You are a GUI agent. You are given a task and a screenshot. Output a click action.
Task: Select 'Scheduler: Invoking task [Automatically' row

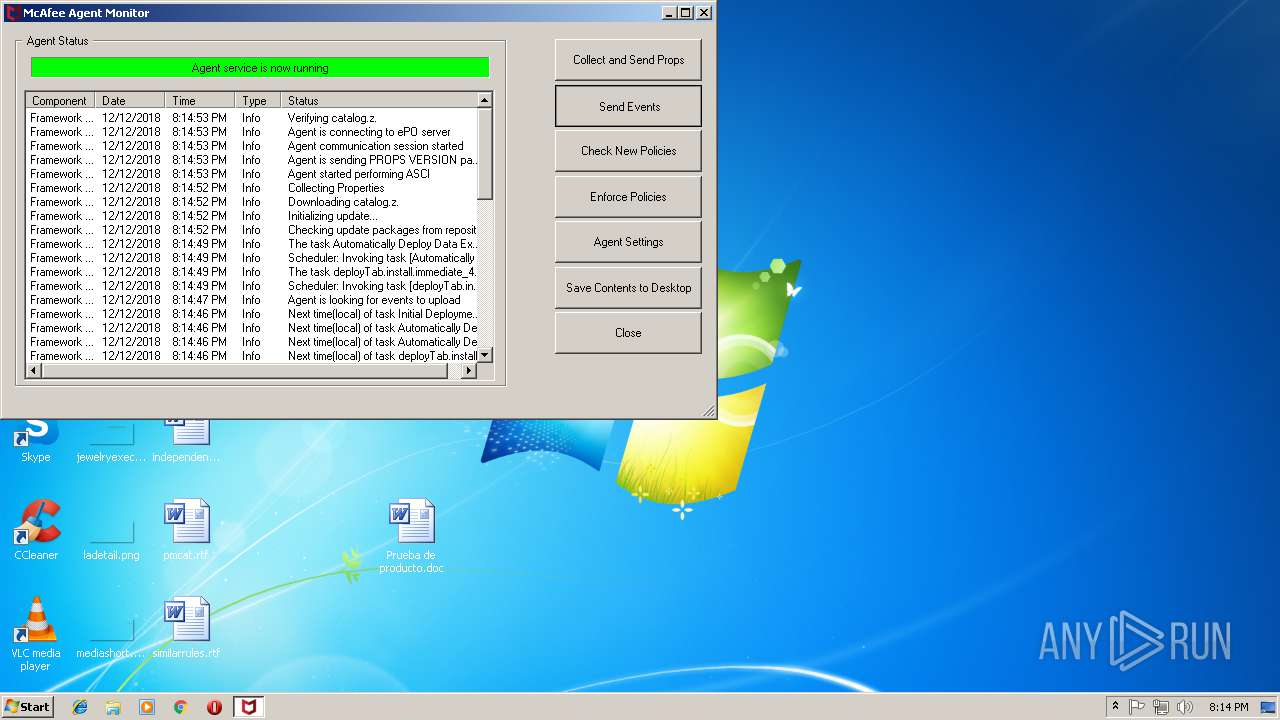(252, 258)
